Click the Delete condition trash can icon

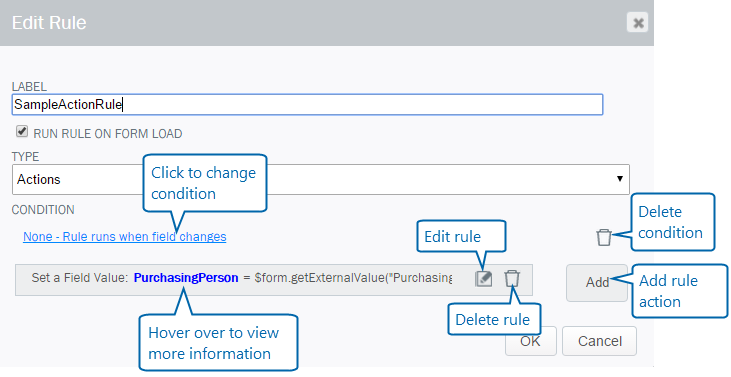pos(604,237)
